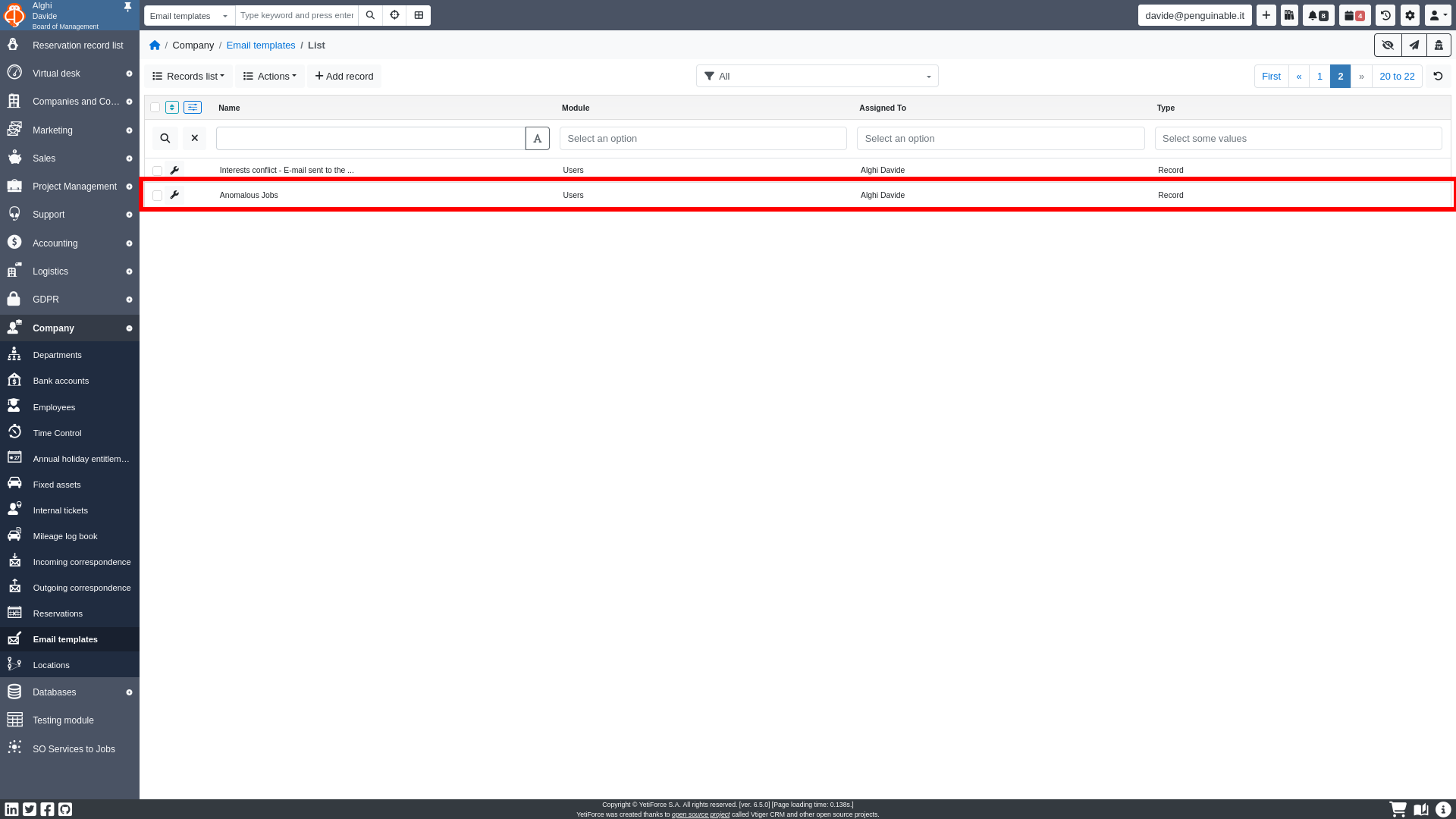This screenshot has width=1456, height=819.
Task: Click the column settings sliders icon
Action: click(x=193, y=108)
